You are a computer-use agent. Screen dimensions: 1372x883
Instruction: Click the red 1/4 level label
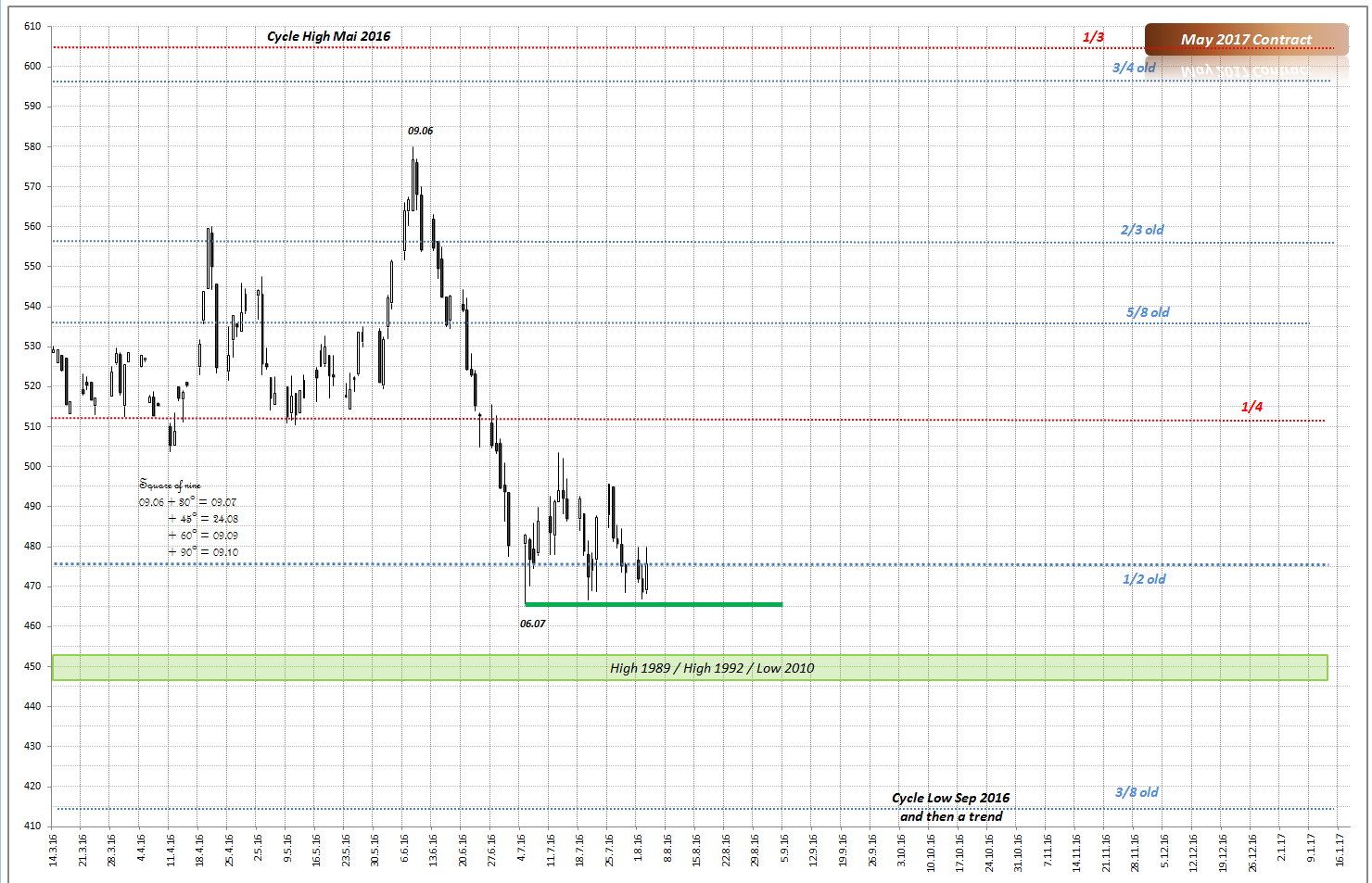click(1251, 407)
